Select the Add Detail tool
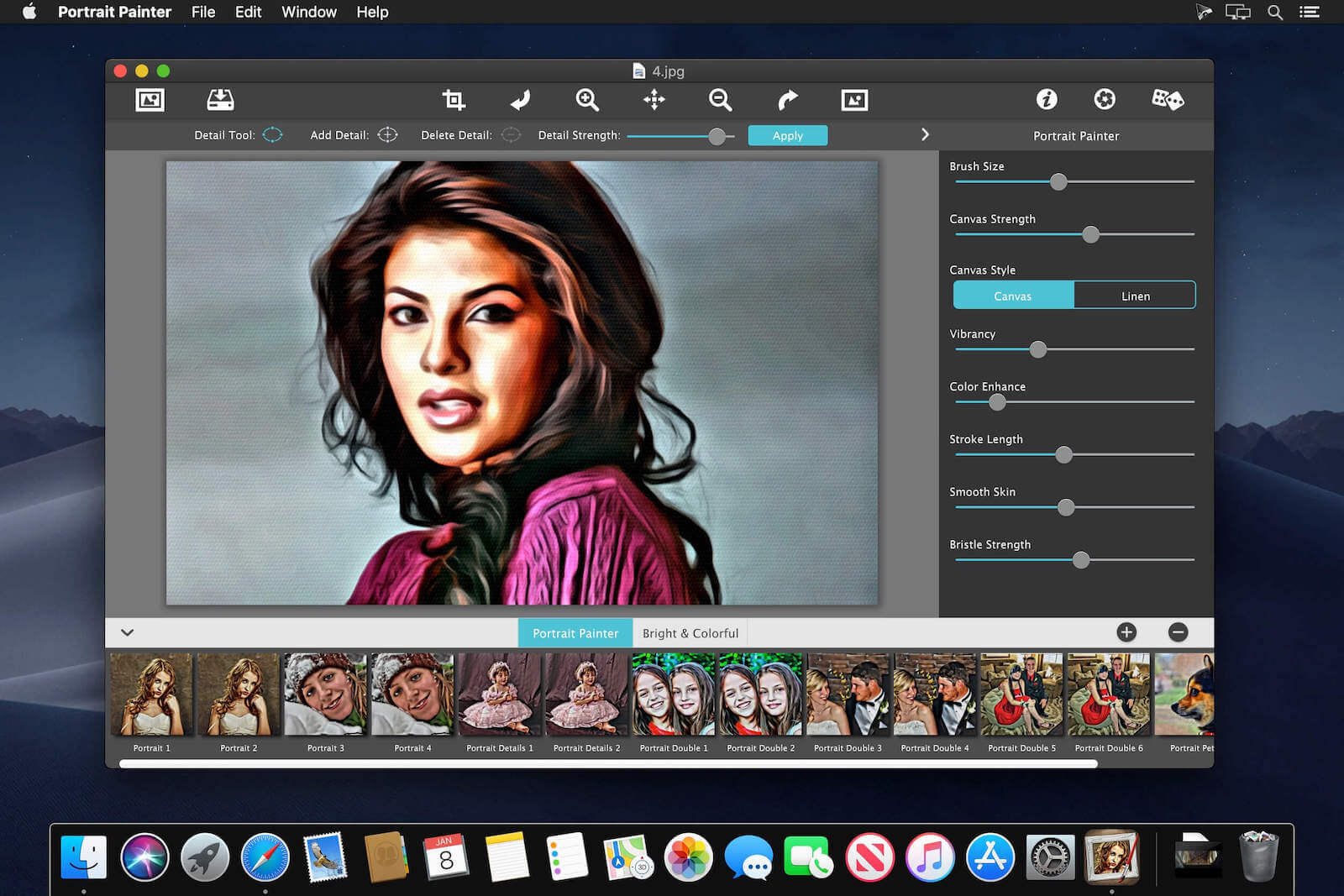 point(387,134)
